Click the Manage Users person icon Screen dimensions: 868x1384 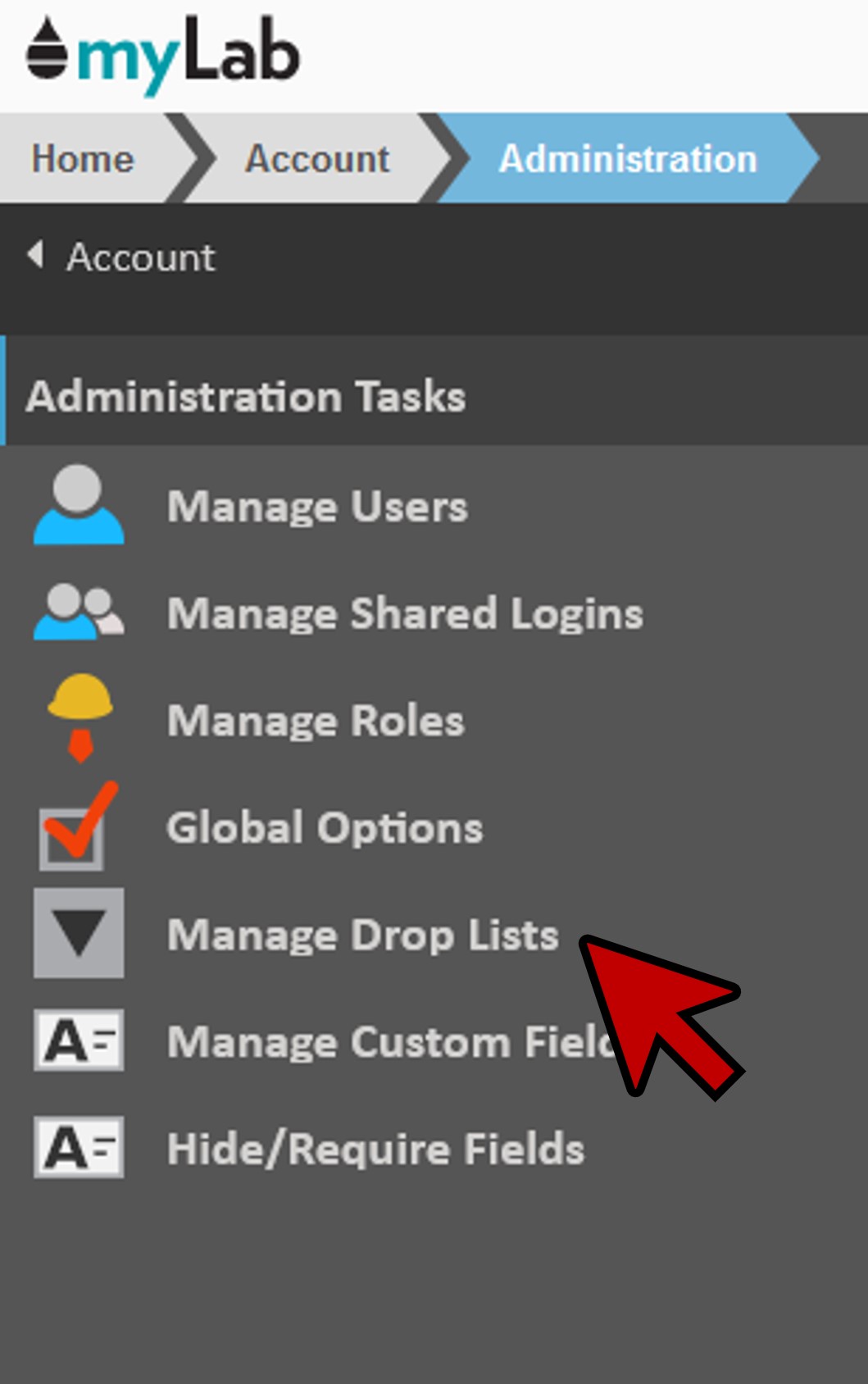(79, 505)
